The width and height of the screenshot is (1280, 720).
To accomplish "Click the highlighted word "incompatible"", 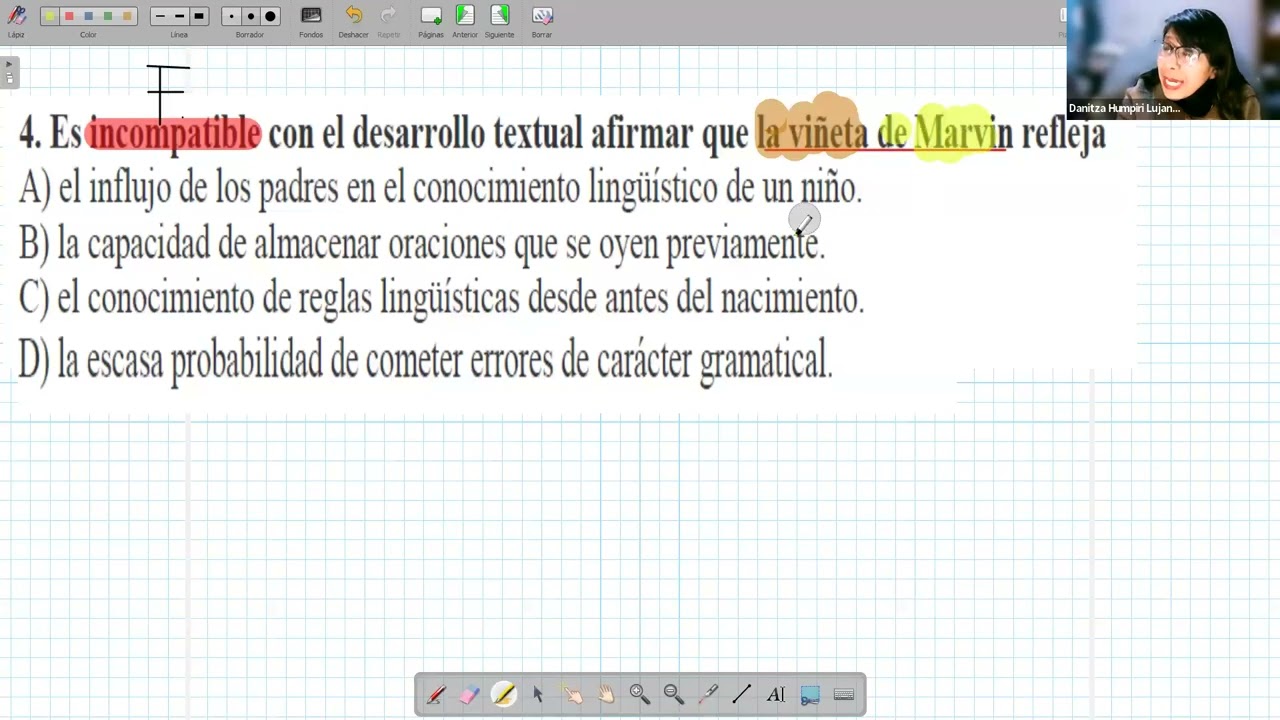I will point(174,134).
